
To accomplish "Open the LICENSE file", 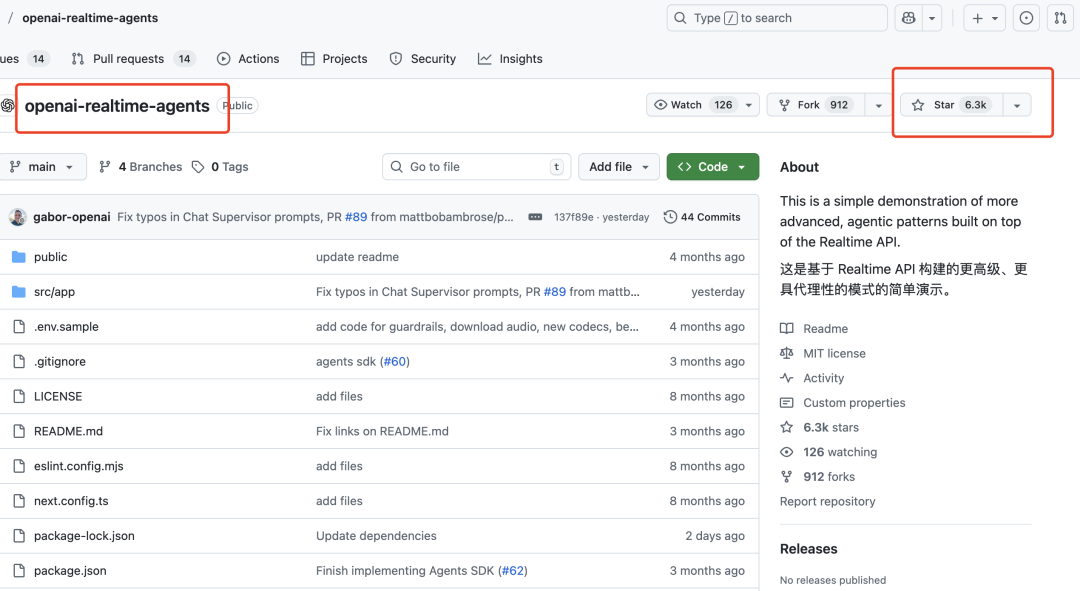I will [58, 396].
